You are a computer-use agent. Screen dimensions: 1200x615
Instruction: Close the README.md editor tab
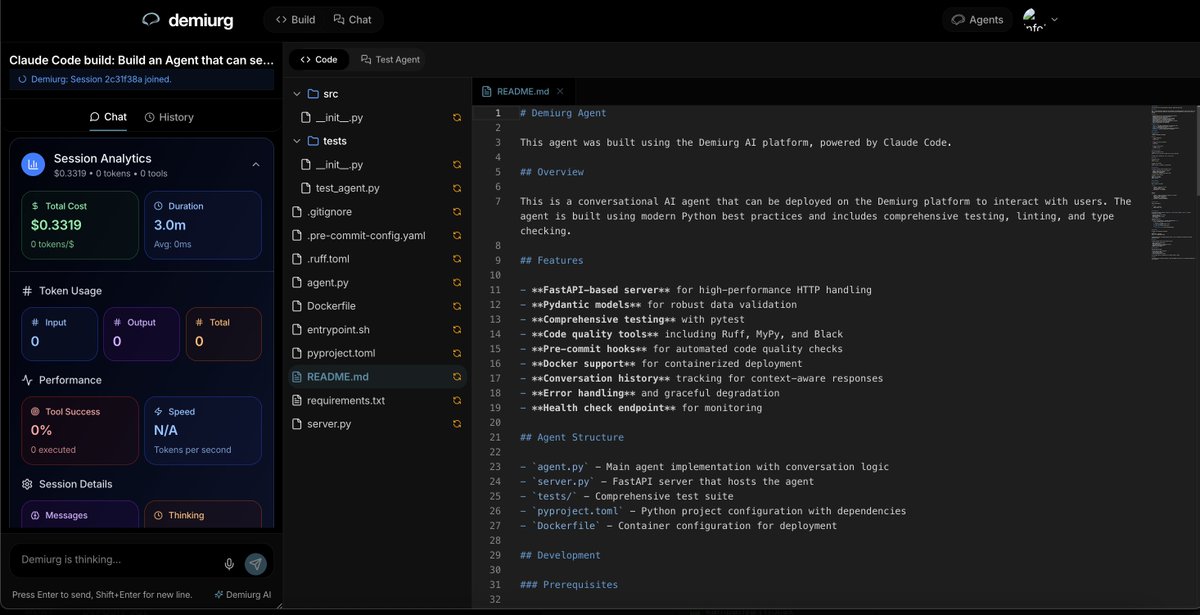(560, 91)
